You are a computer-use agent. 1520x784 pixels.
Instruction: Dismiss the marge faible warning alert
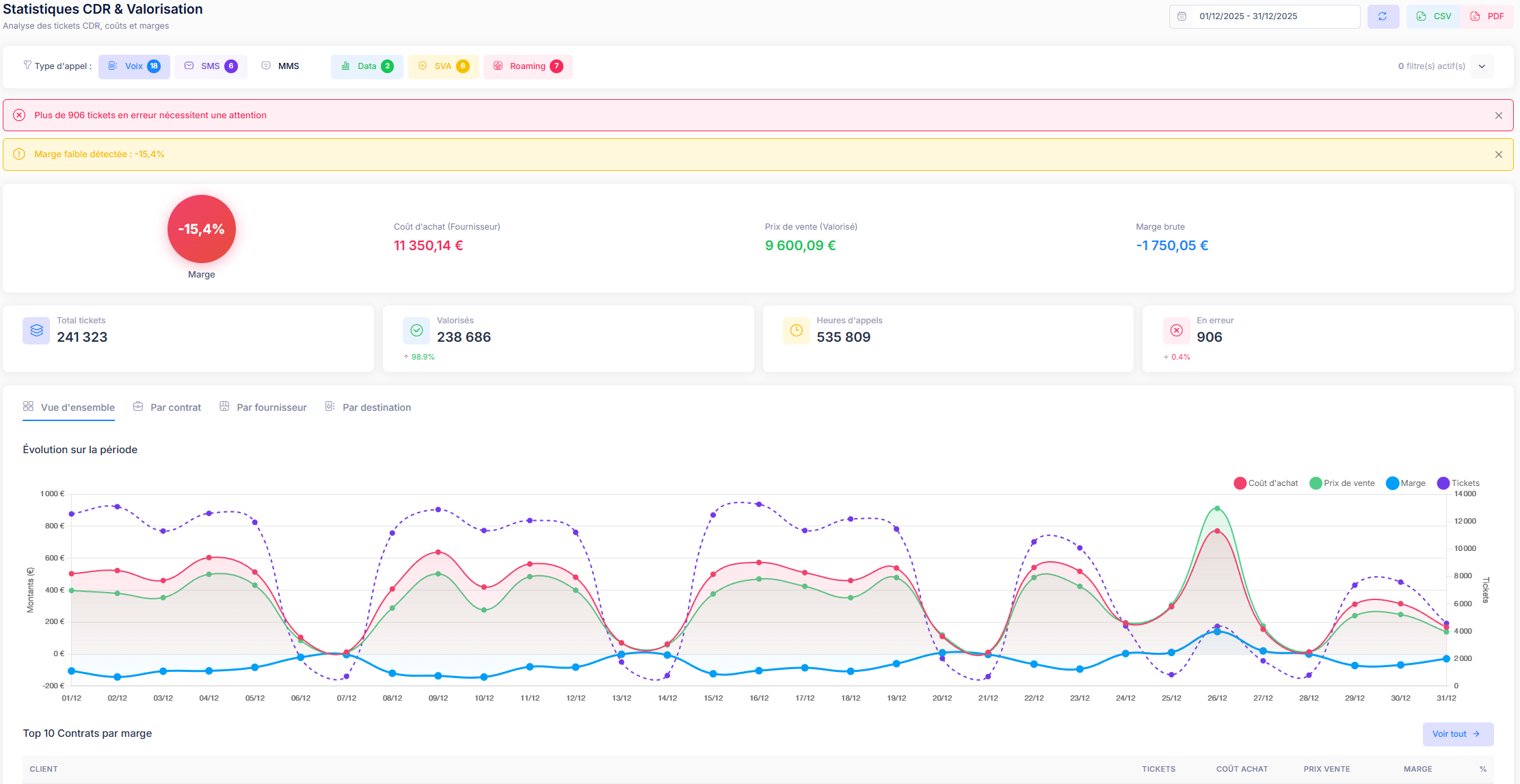tap(1499, 154)
